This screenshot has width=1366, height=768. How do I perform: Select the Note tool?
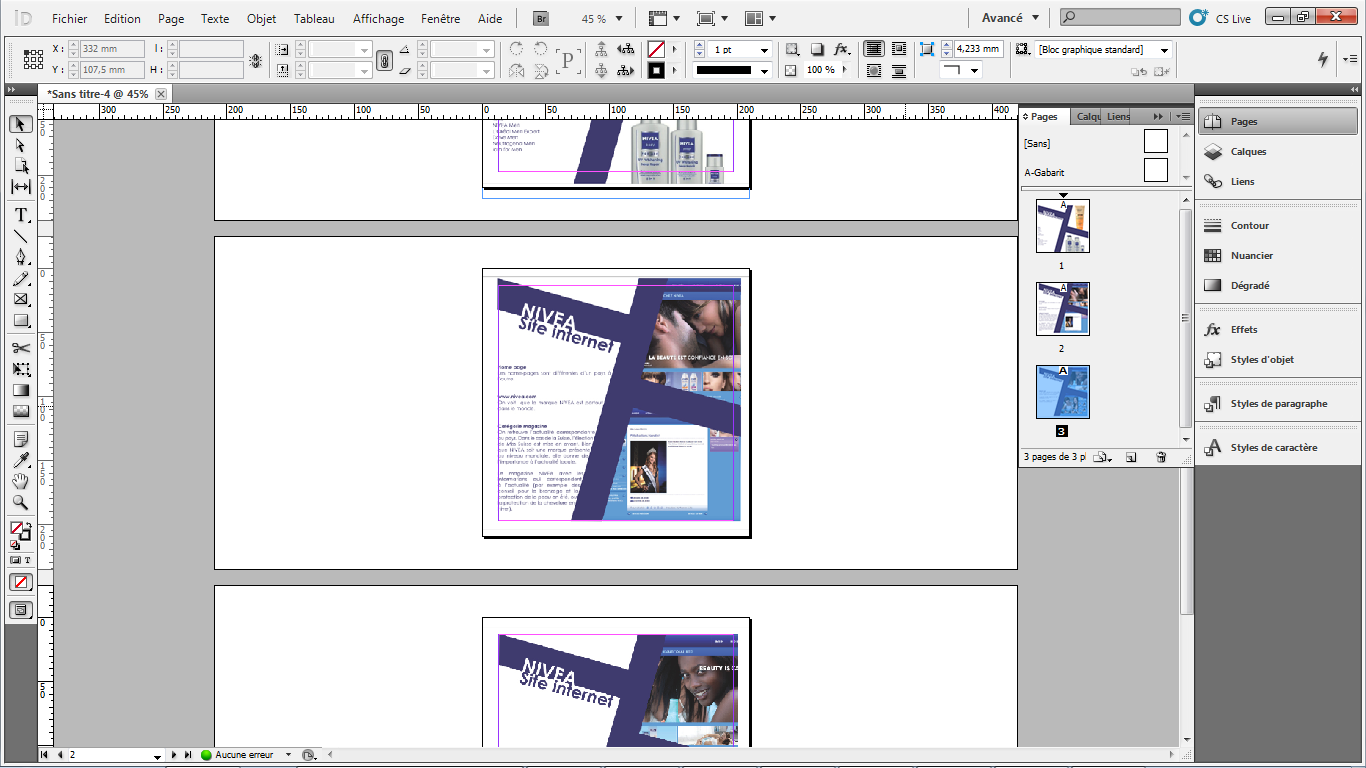(x=21, y=439)
